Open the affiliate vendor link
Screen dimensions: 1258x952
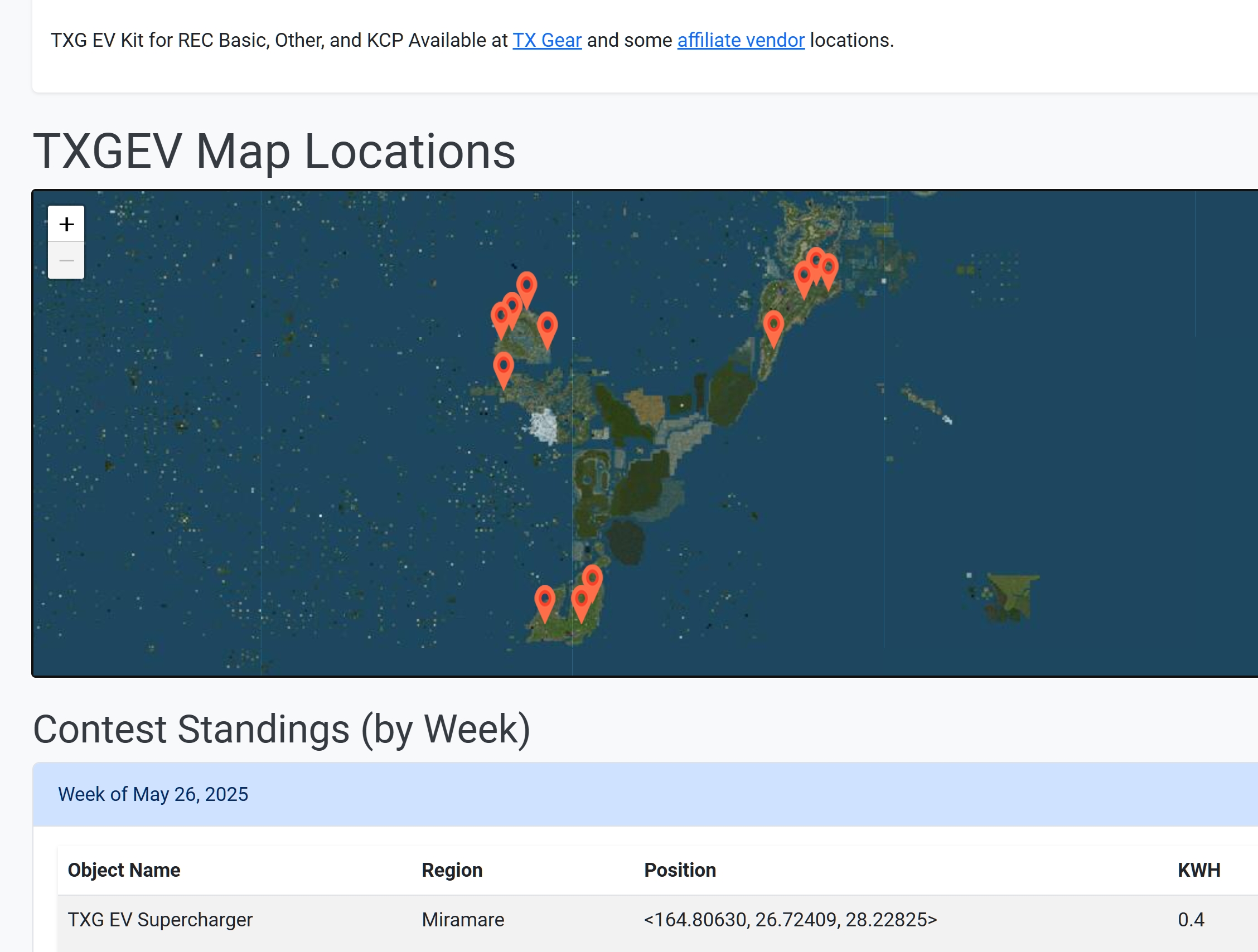pos(741,40)
